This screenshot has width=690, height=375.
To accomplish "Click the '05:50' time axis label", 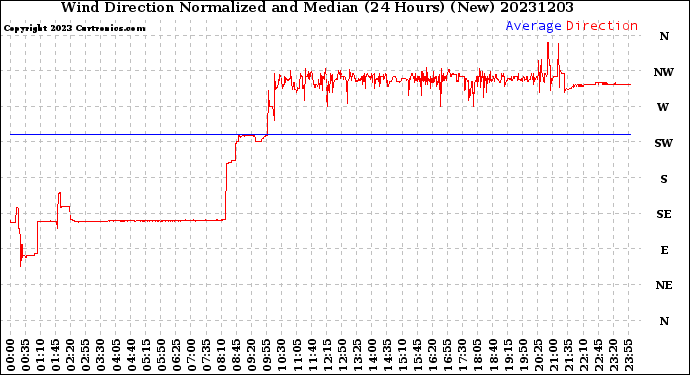I will pyautogui.click(x=161, y=355).
